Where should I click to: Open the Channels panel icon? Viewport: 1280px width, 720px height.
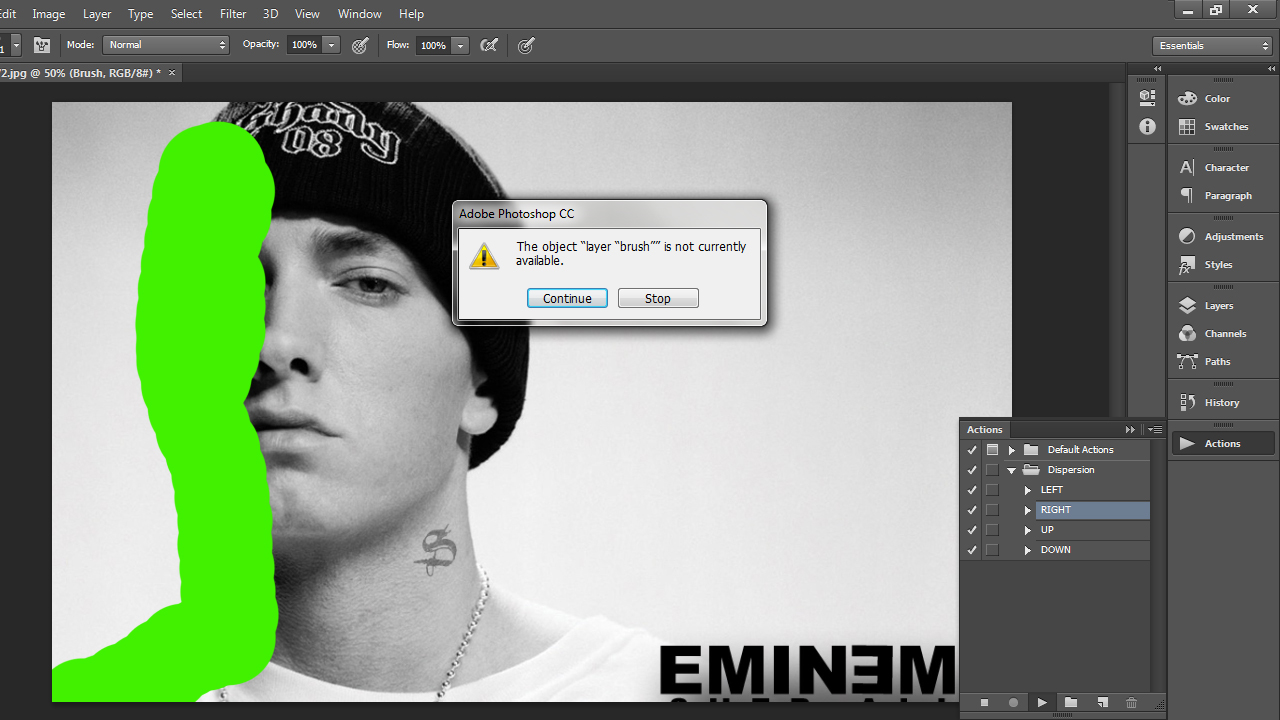pos(1187,333)
